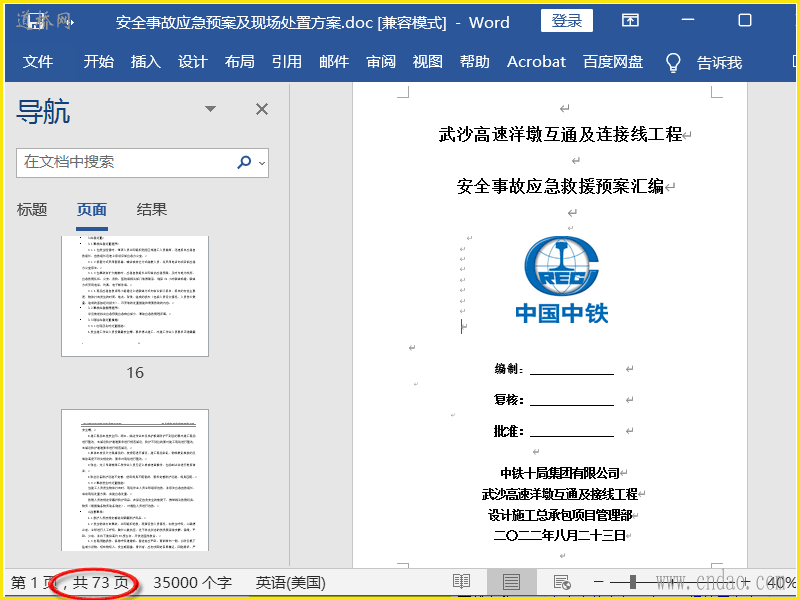800x600 pixels.
Task: Click the date 二〇二二年八月二十三日
Action: pyautogui.click(x=560, y=536)
